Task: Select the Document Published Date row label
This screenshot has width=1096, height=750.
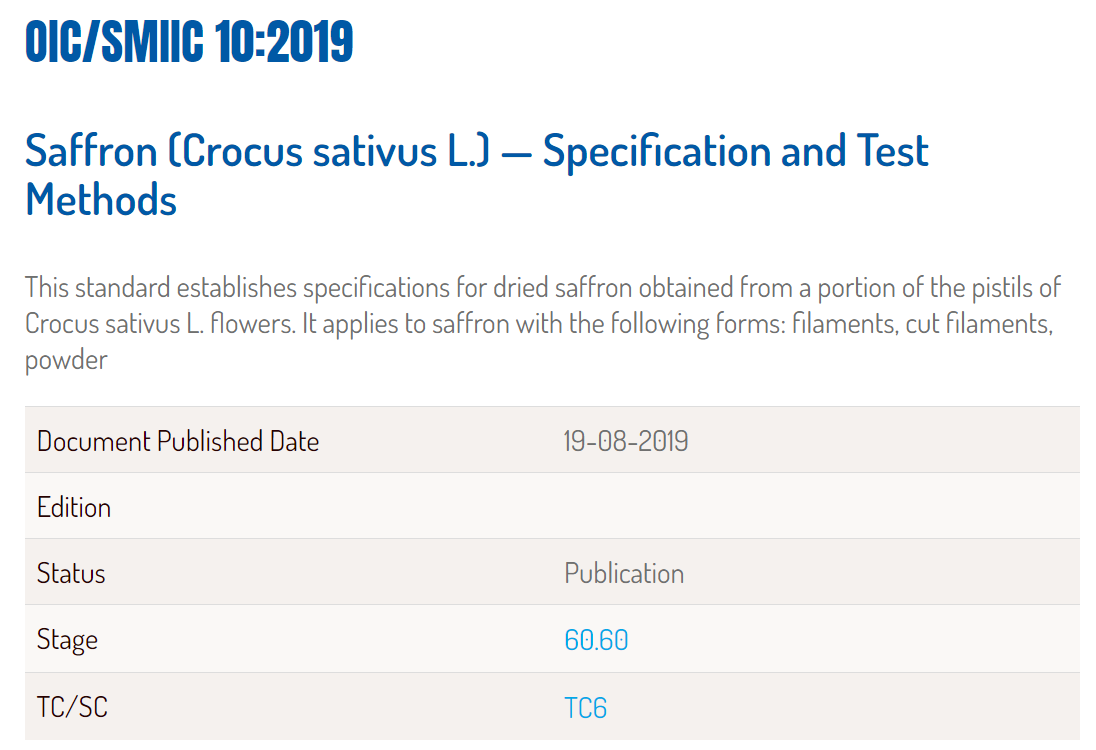Action: (x=178, y=441)
